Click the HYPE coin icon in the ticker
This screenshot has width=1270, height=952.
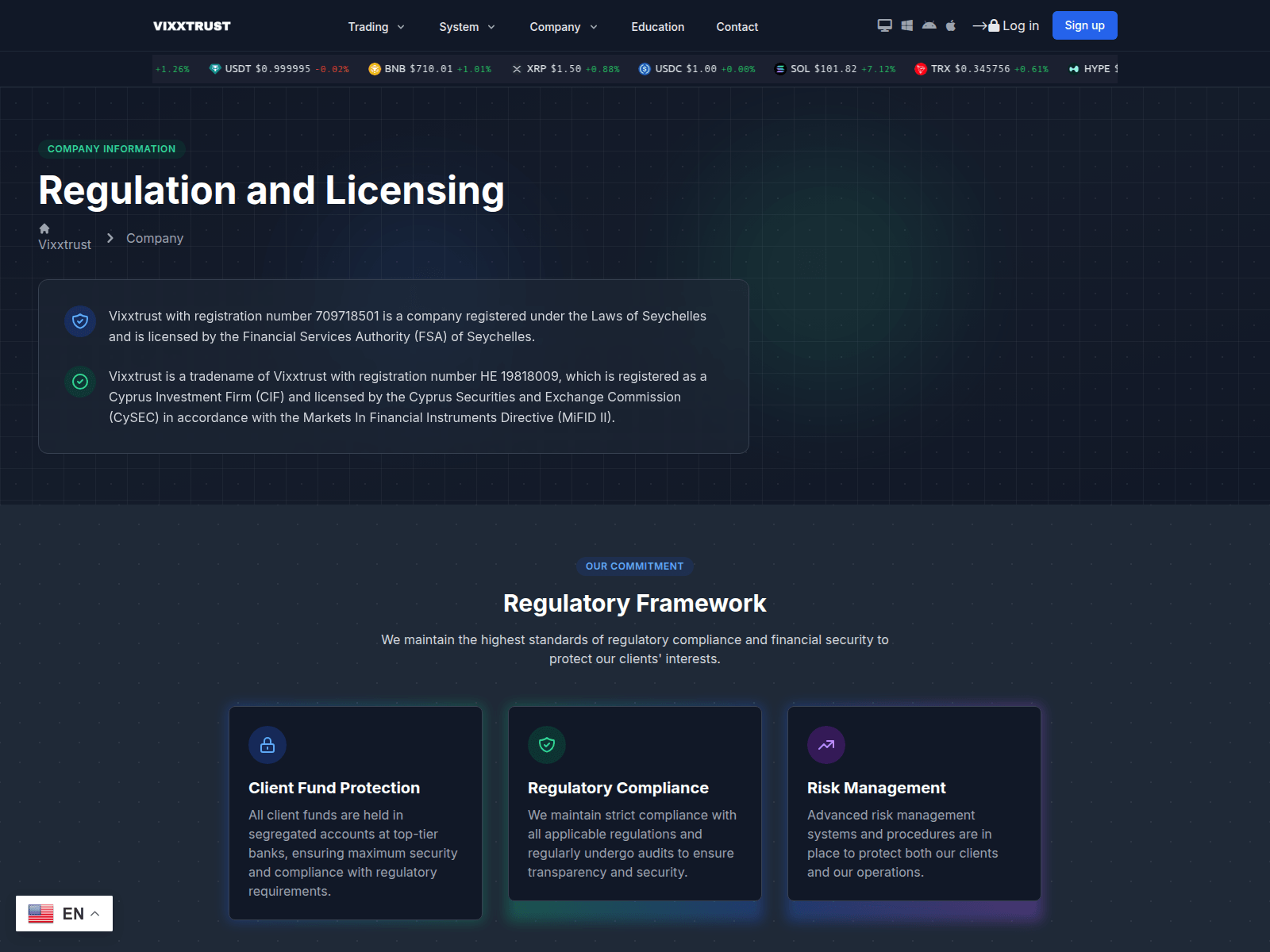click(1074, 69)
